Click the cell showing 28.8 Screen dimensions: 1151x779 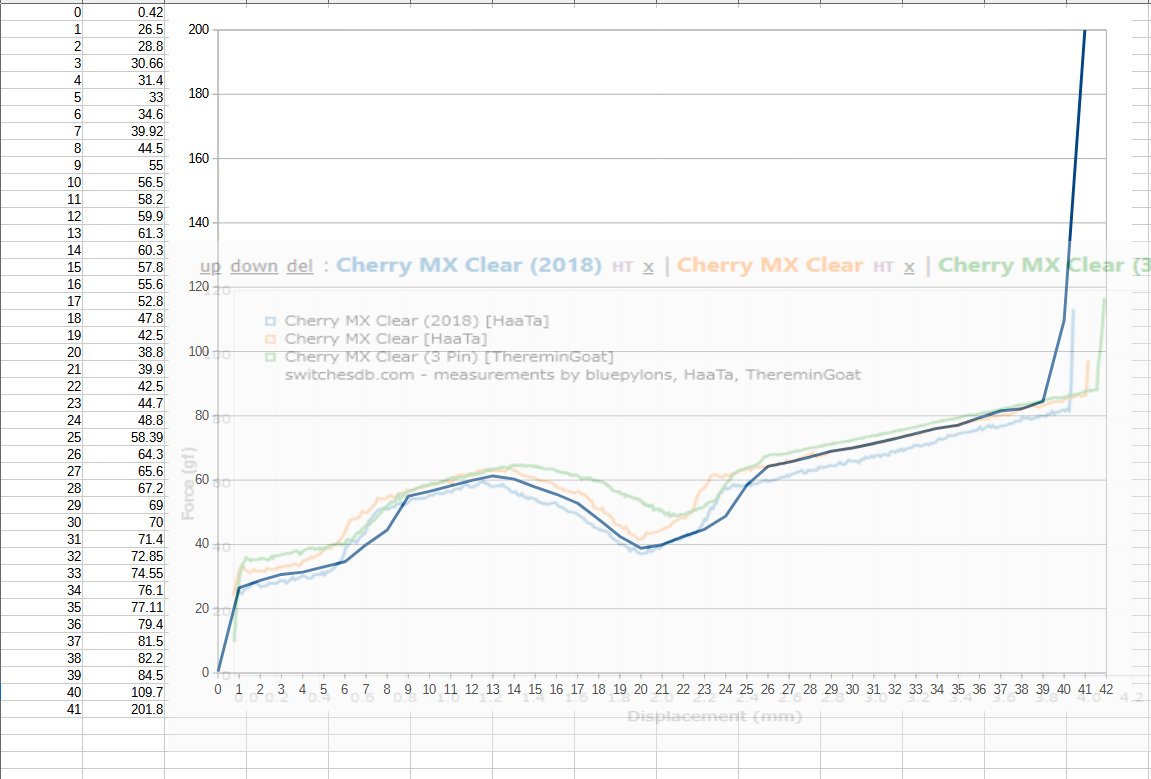(x=124, y=46)
